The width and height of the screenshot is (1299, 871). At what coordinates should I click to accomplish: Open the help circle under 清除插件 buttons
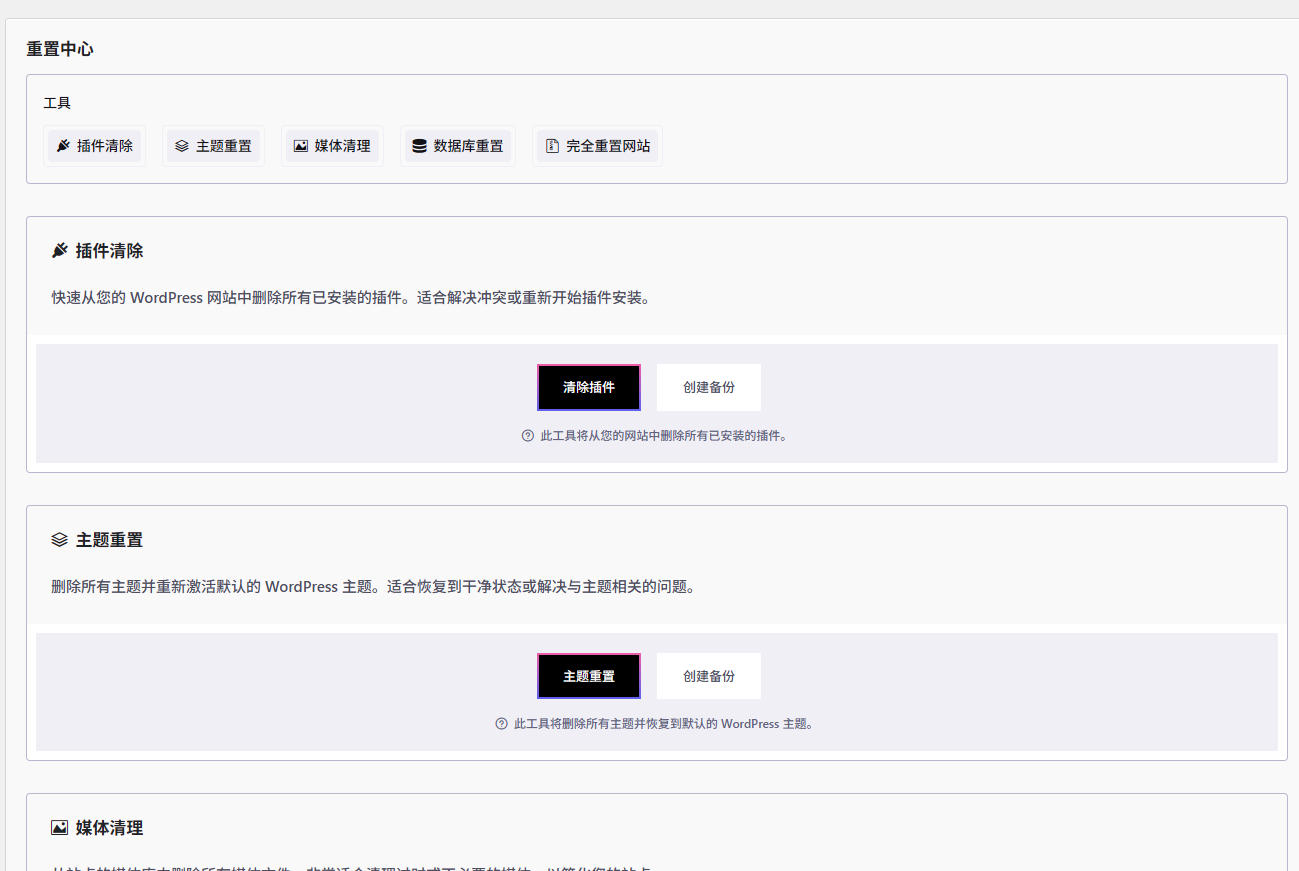click(527, 435)
